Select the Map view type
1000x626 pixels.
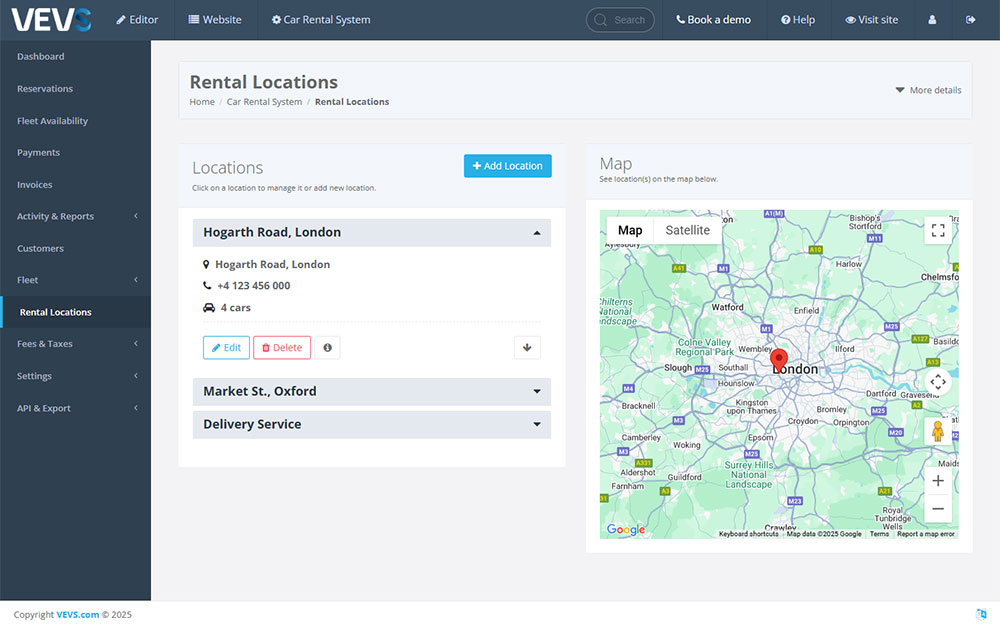[630, 230]
